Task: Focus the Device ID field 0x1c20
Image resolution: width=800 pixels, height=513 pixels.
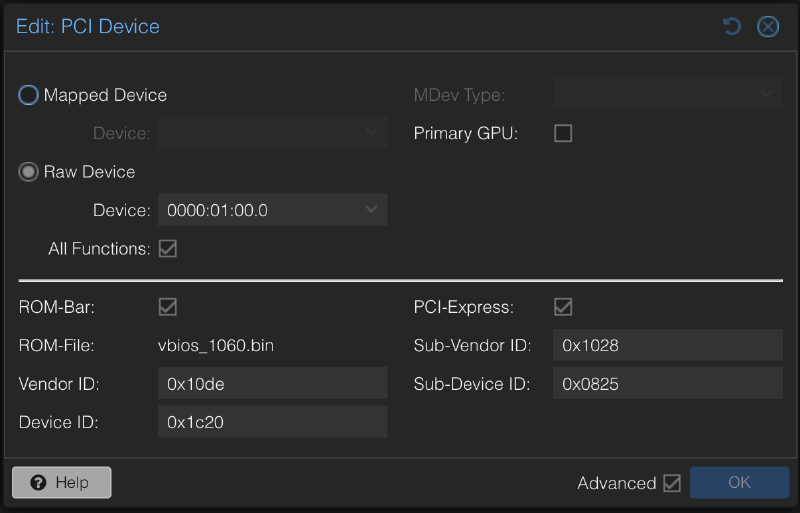Action: point(272,422)
